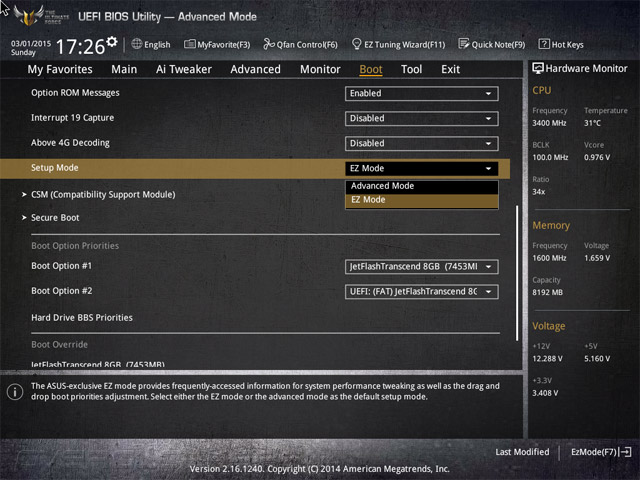Click the info icon beside help text
The image size is (640, 480).
tap(15, 392)
